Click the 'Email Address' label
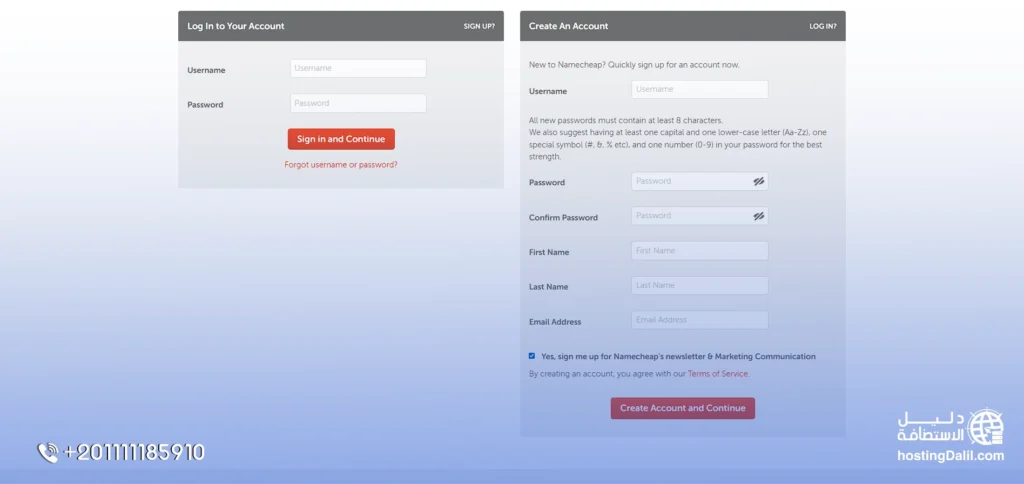The width and height of the screenshot is (1024, 484). 554,322
